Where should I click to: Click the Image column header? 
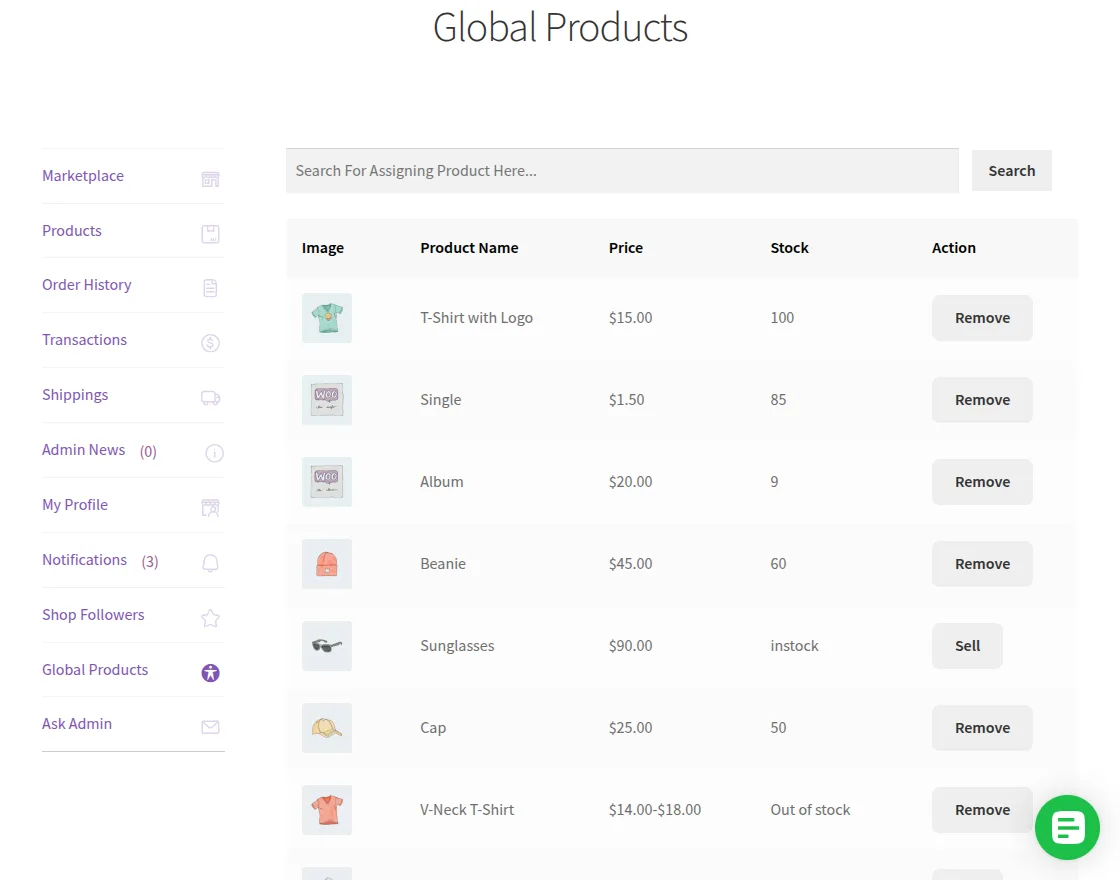click(x=323, y=248)
